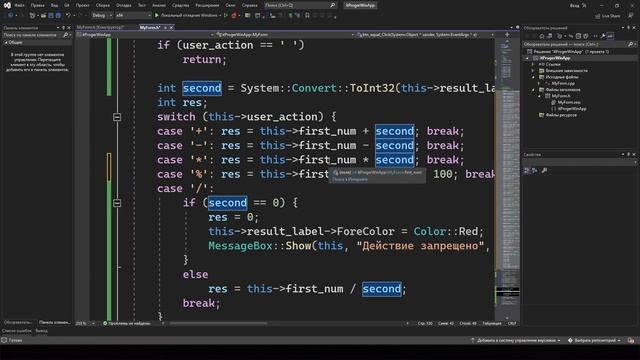
Task: Click the horizontal scrollbar of the editor
Action: (218, 323)
